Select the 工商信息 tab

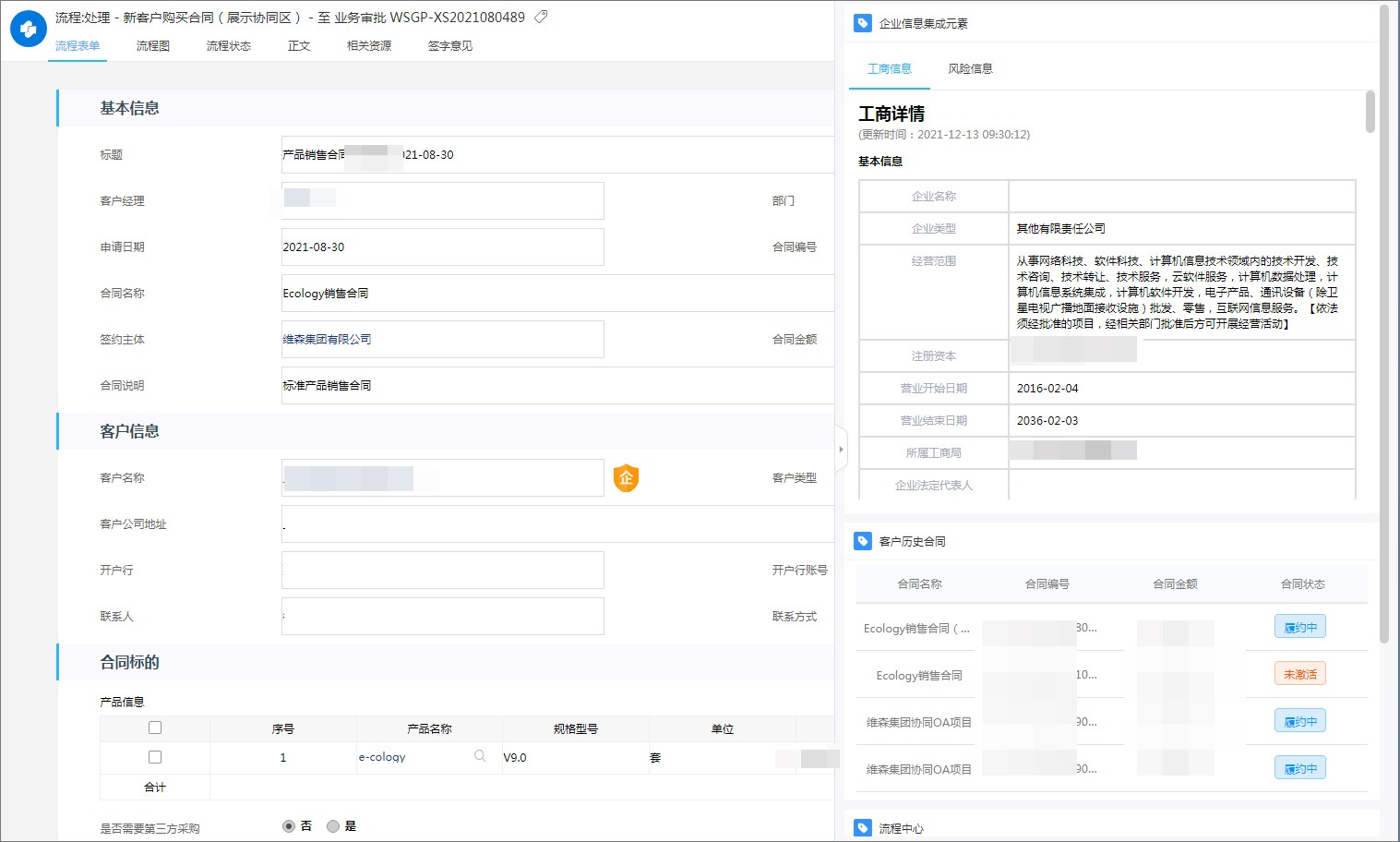[x=890, y=68]
